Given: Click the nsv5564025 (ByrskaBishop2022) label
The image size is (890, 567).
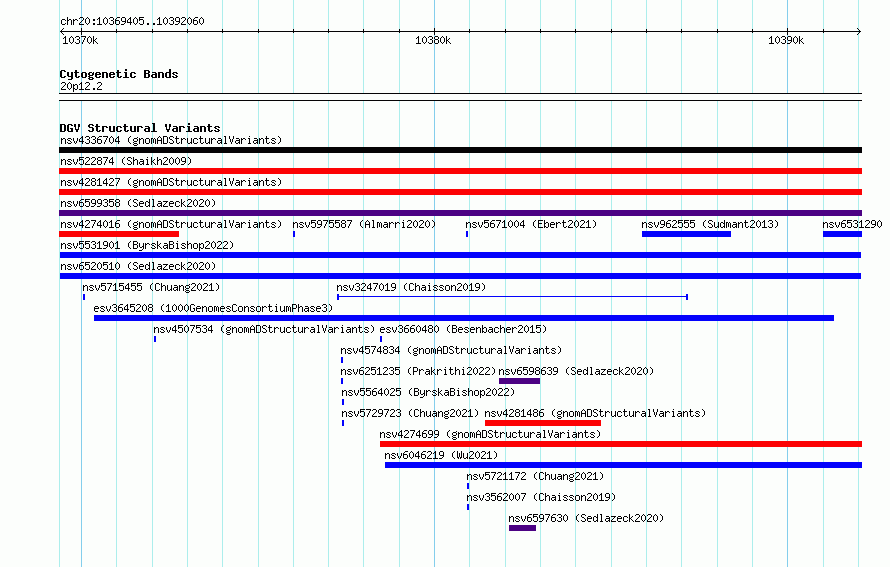Looking at the screenshot, I should click(428, 392).
